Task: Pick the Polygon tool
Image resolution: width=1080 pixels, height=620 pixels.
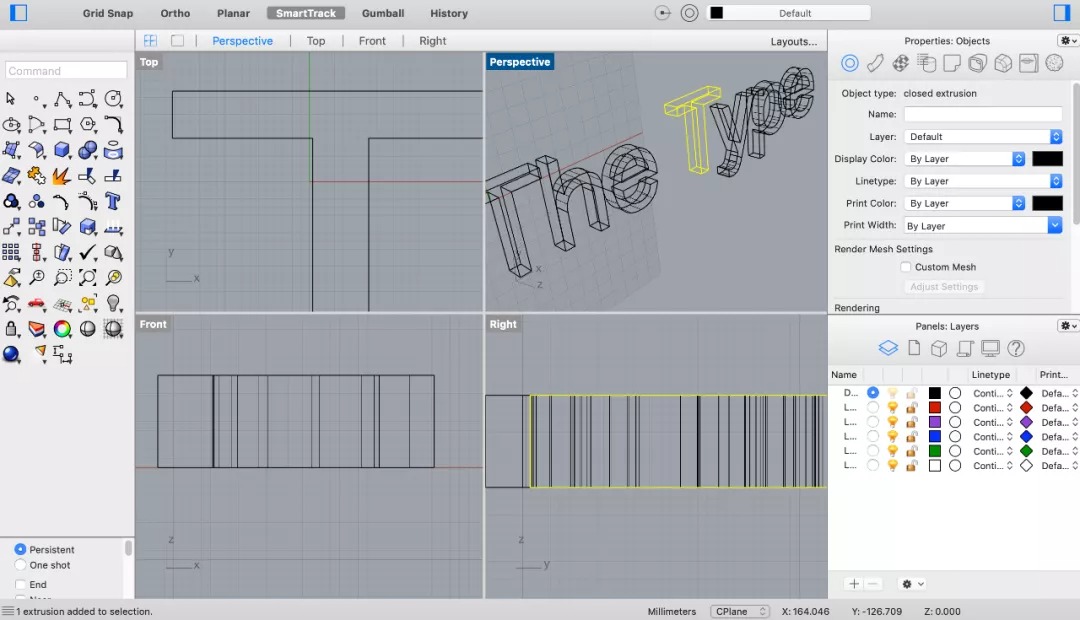Action: pos(87,125)
